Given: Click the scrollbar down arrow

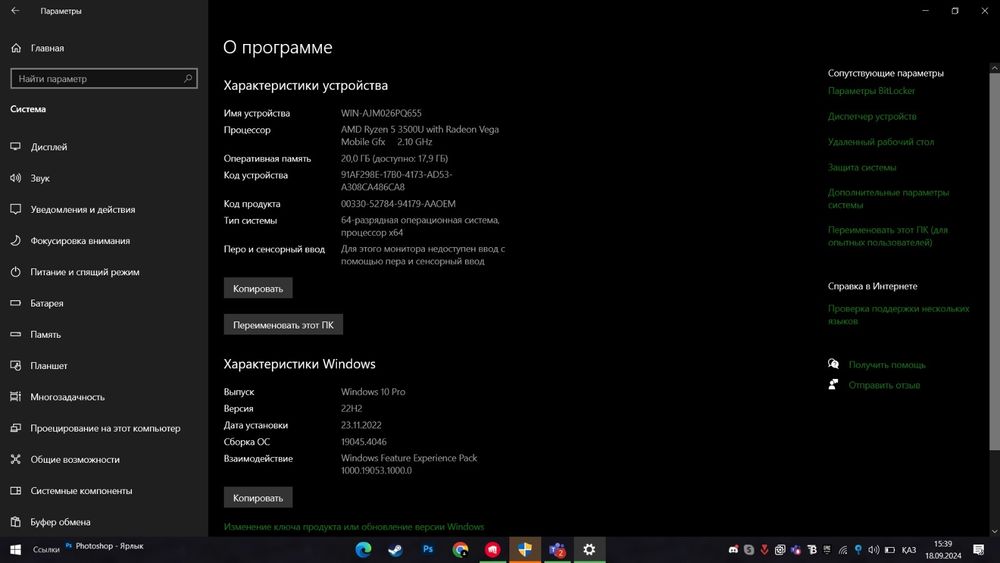Looking at the screenshot, I should pos(994,530).
